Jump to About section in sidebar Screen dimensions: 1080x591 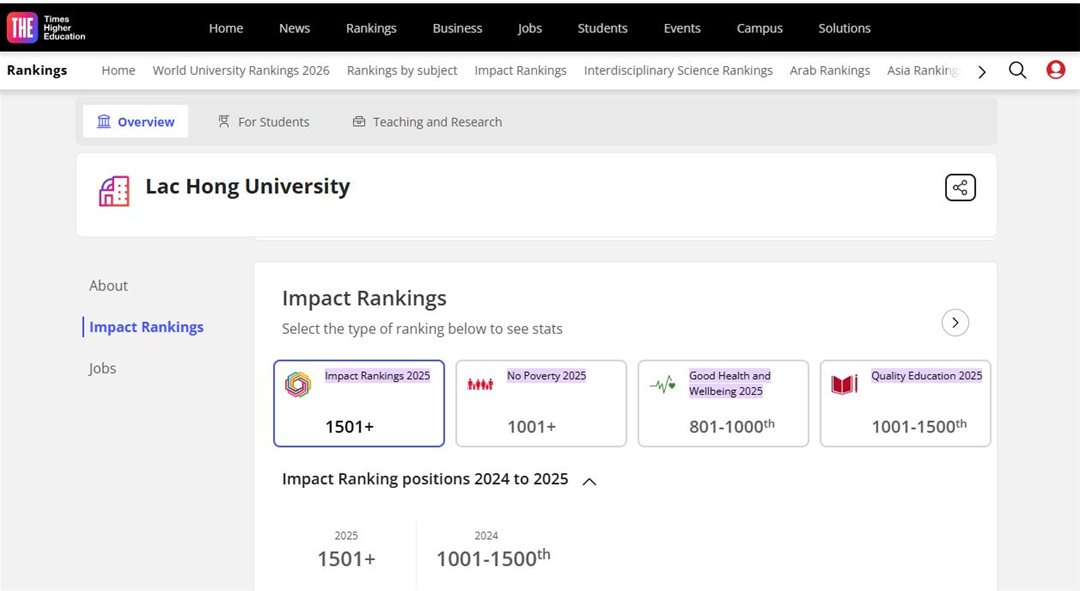[108, 285]
